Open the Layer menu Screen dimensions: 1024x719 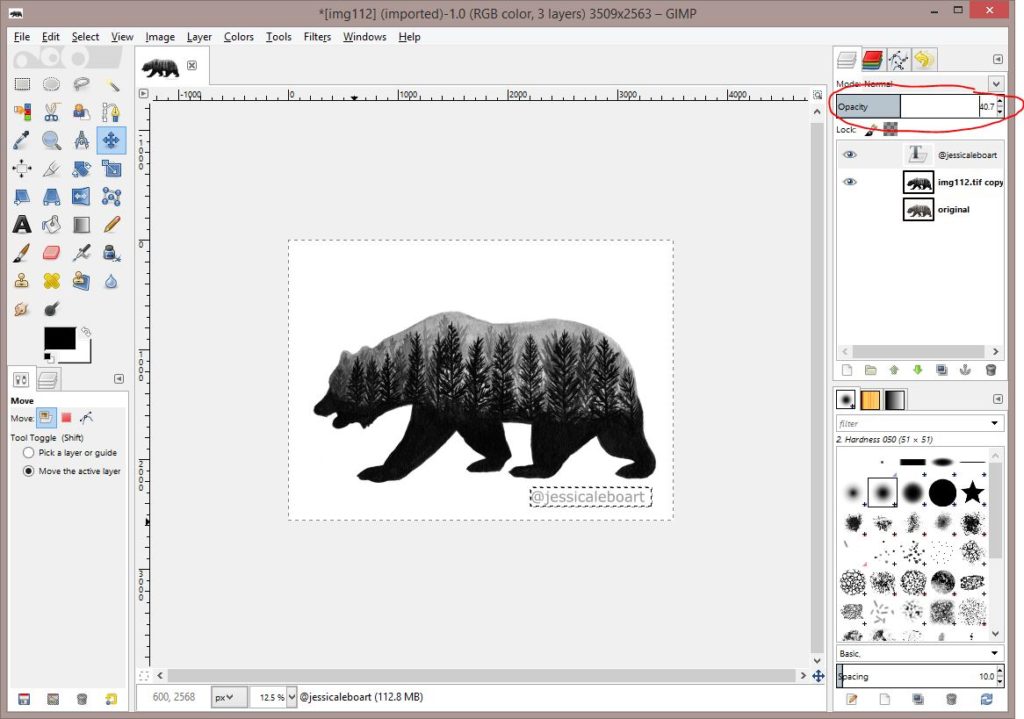pos(199,37)
